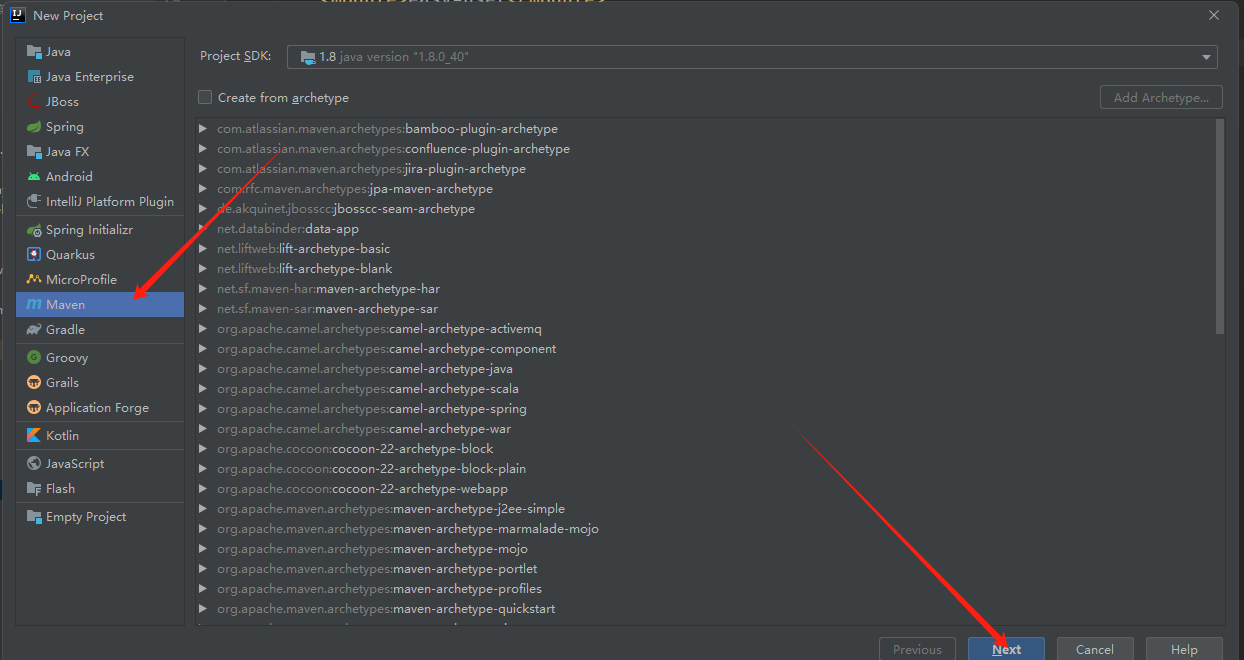Click Add Archetype button
The image size is (1244, 660).
(x=1161, y=97)
